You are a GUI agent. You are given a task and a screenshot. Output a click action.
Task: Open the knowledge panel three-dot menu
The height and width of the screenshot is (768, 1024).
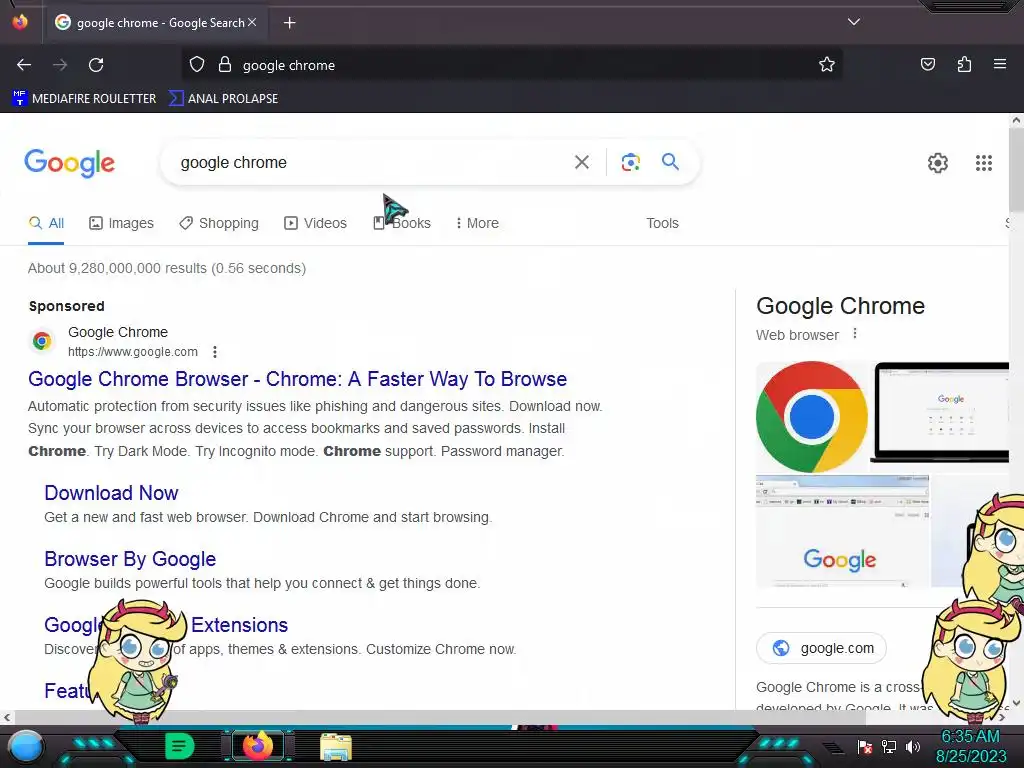point(855,334)
